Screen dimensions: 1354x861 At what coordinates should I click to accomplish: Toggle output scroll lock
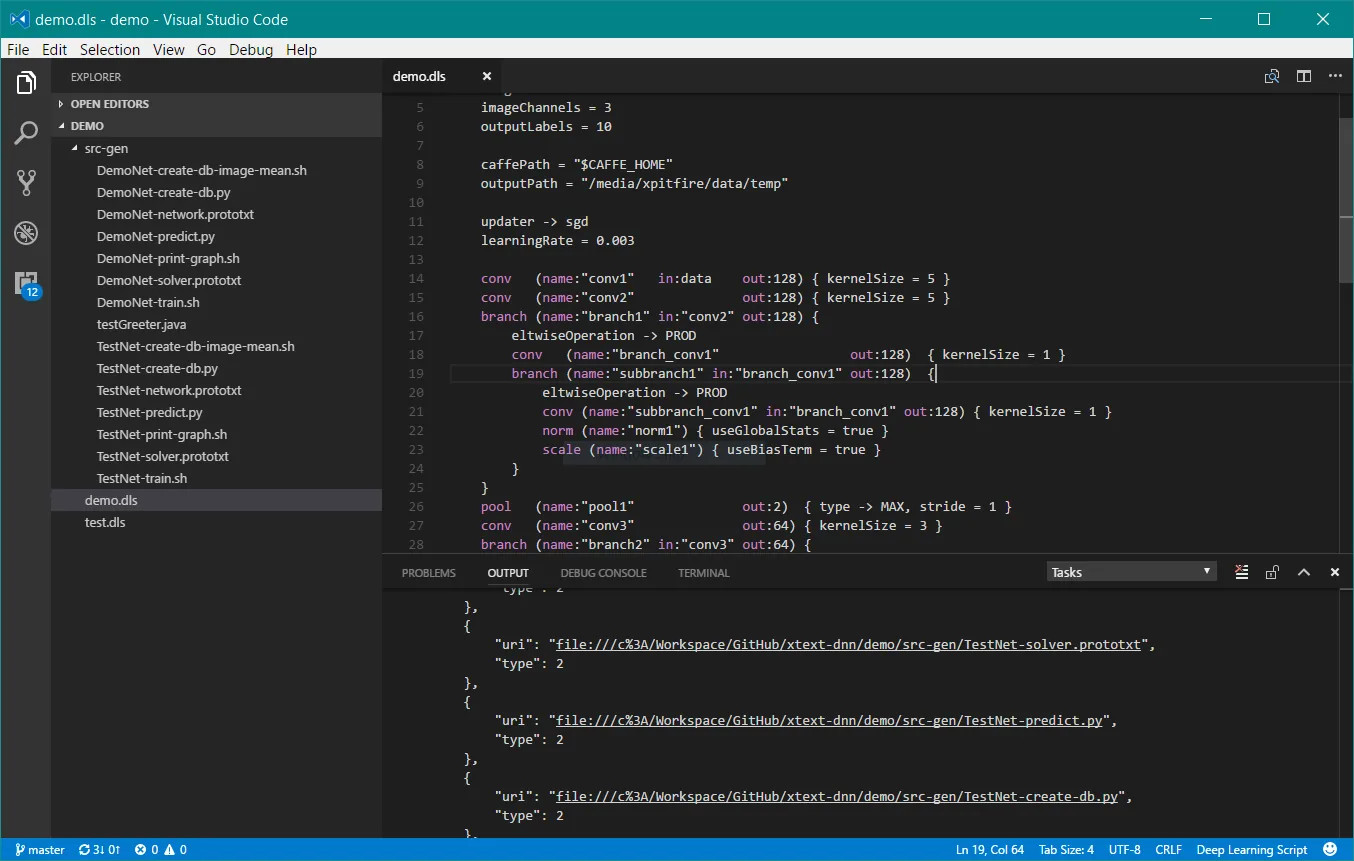coord(1272,572)
